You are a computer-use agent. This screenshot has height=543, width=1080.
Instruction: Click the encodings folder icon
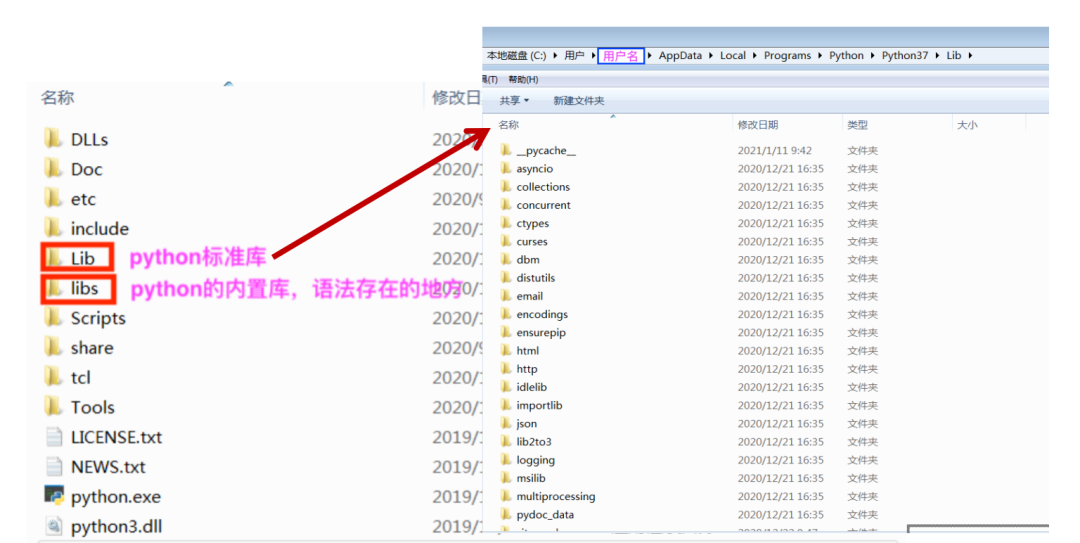pos(506,314)
